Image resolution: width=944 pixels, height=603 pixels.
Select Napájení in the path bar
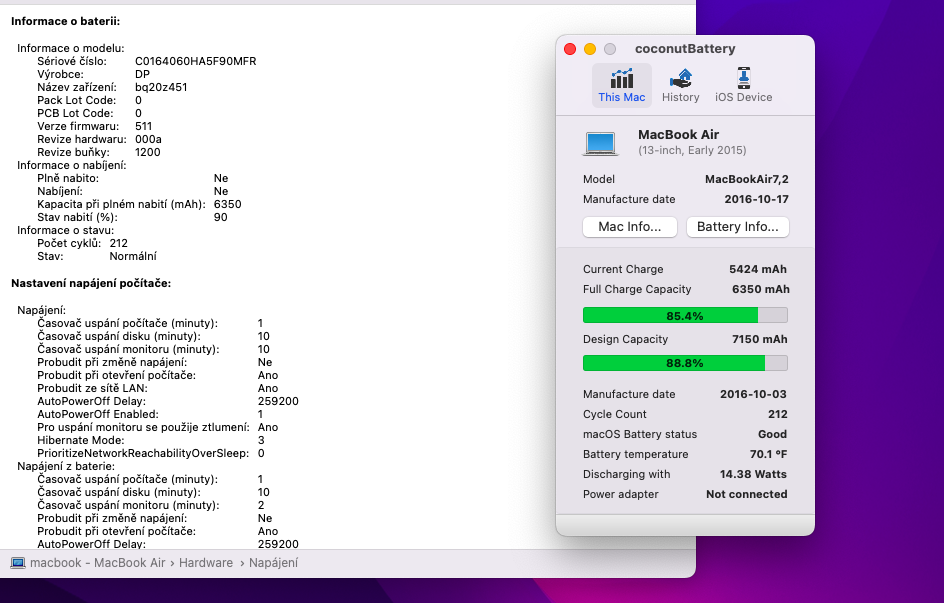273,563
